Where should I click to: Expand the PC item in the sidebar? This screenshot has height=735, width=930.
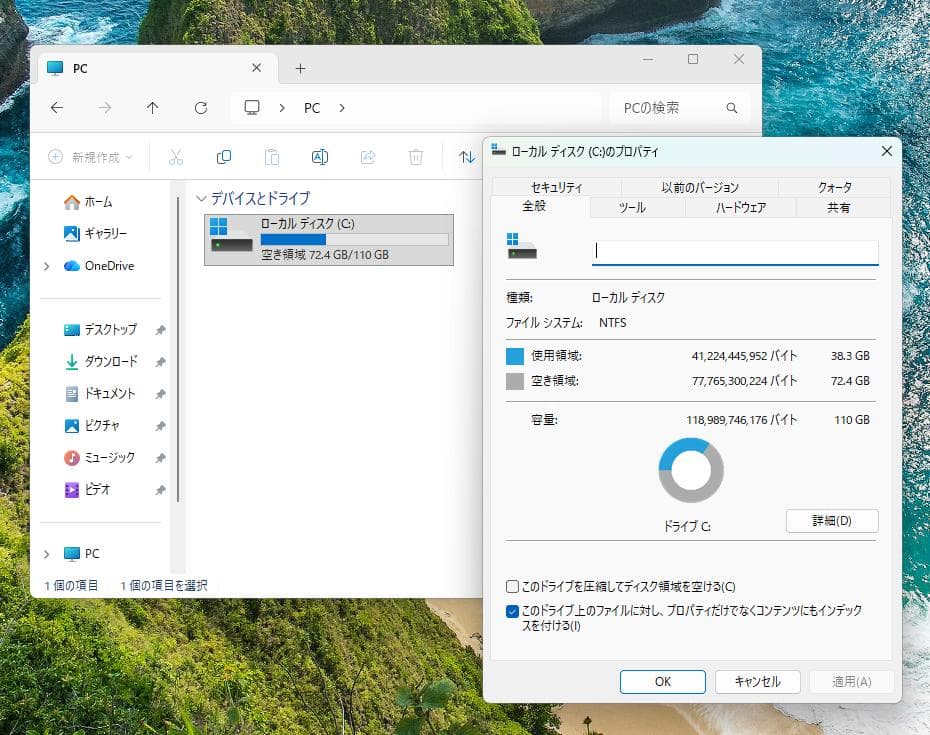(44, 553)
